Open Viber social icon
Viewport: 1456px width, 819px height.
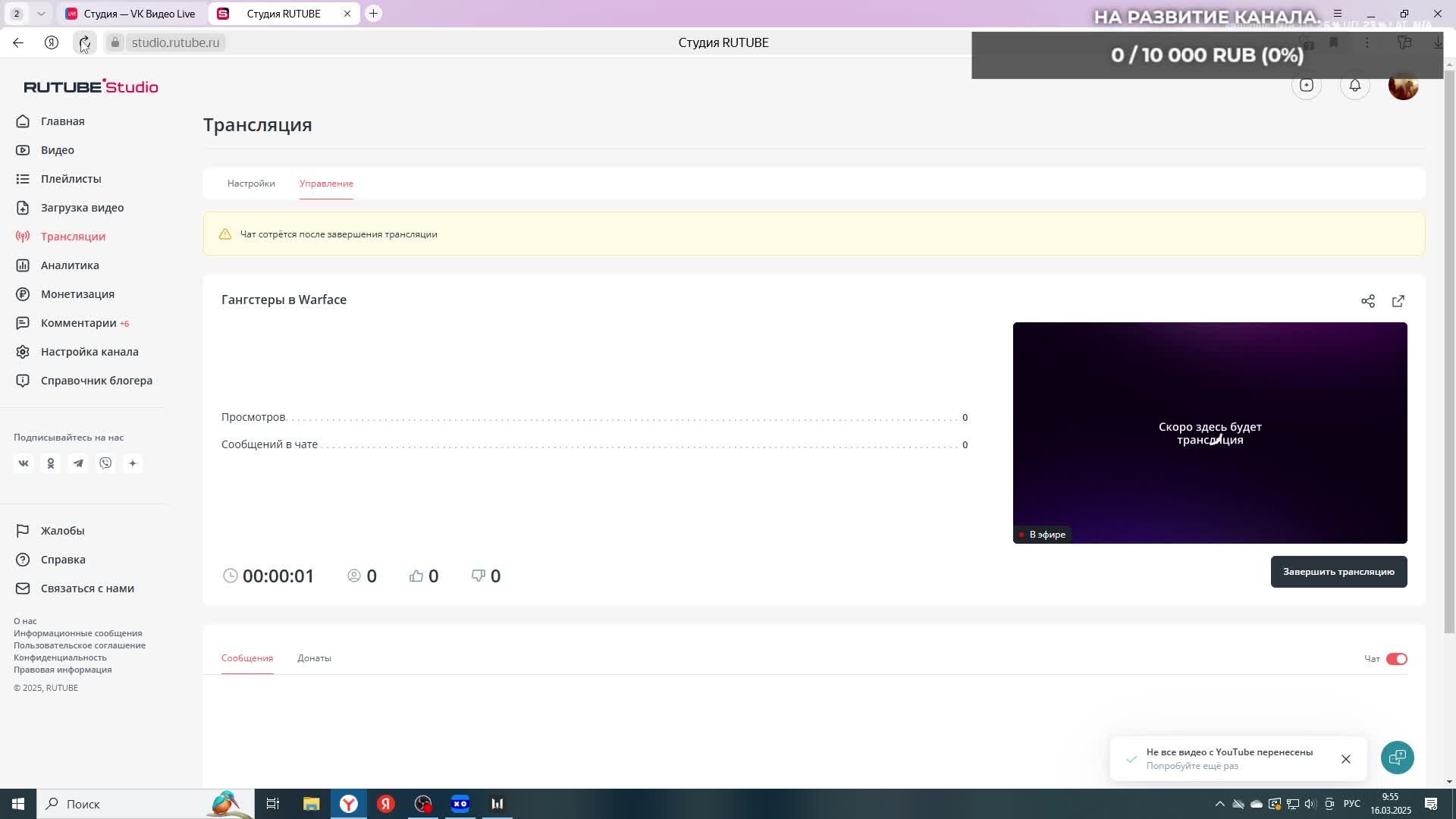click(x=105, y=463)
